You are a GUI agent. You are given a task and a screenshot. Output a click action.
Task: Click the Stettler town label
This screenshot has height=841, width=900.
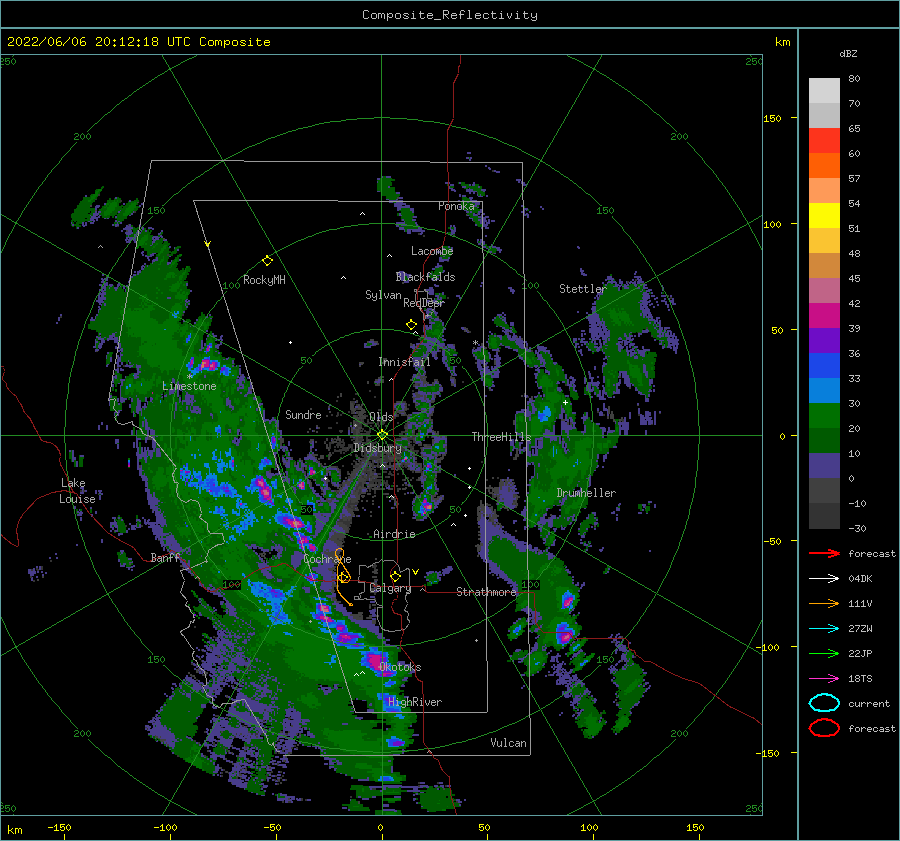point(583,289)
